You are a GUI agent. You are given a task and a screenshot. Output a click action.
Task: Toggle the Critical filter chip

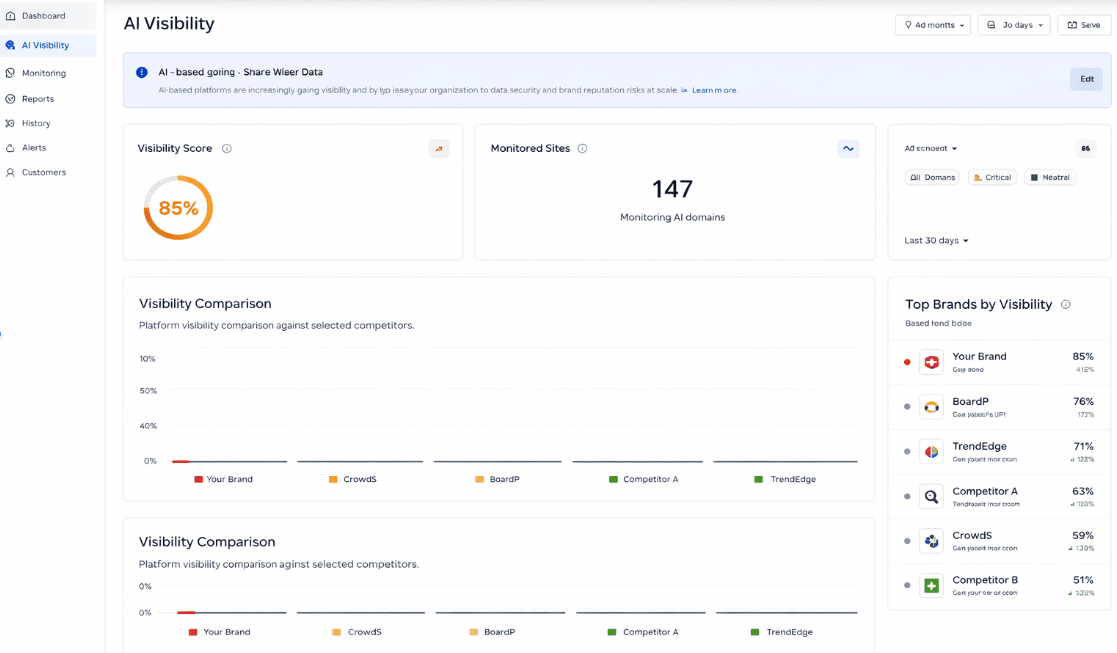(992, 177)
